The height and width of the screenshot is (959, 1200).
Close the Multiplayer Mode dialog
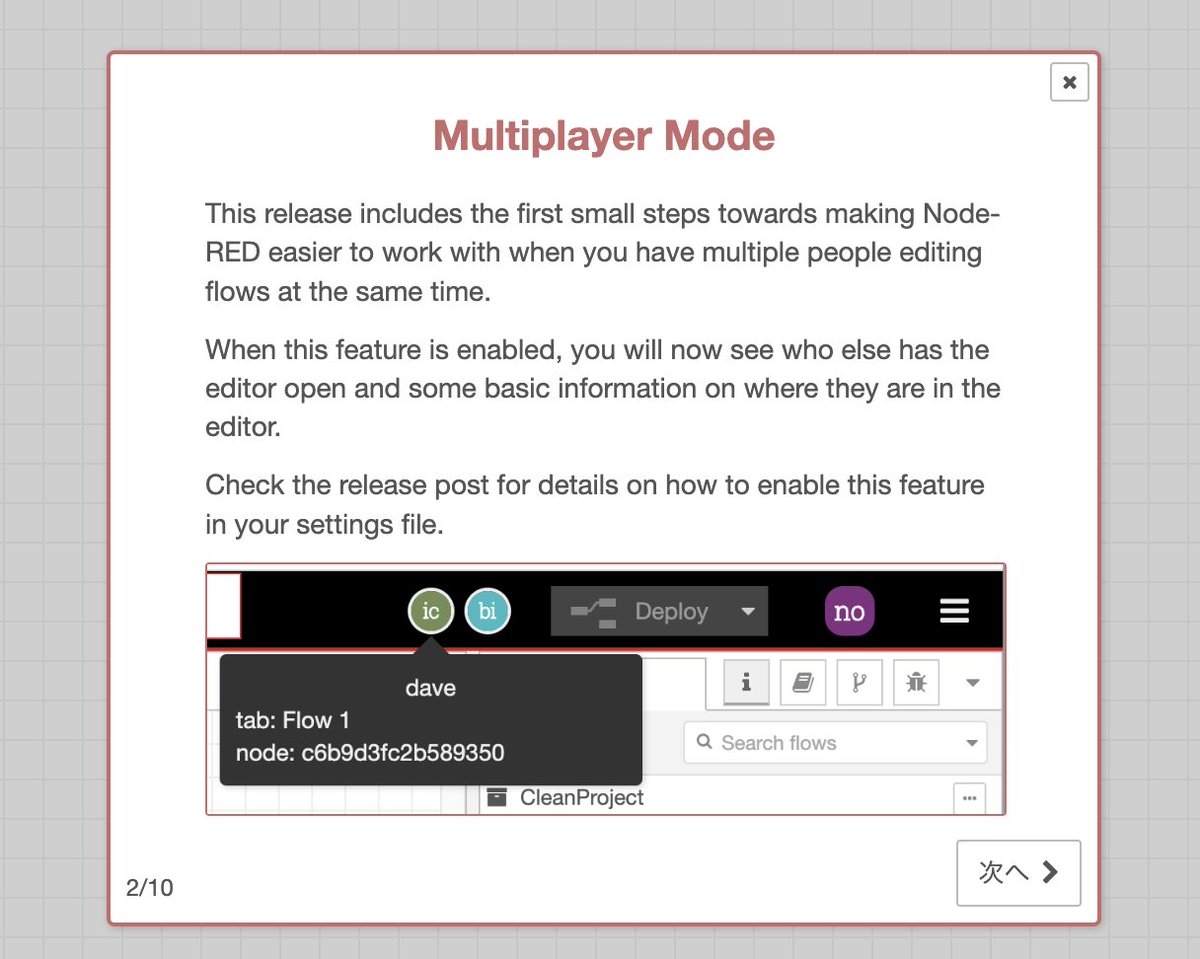tap(1069, 82)
